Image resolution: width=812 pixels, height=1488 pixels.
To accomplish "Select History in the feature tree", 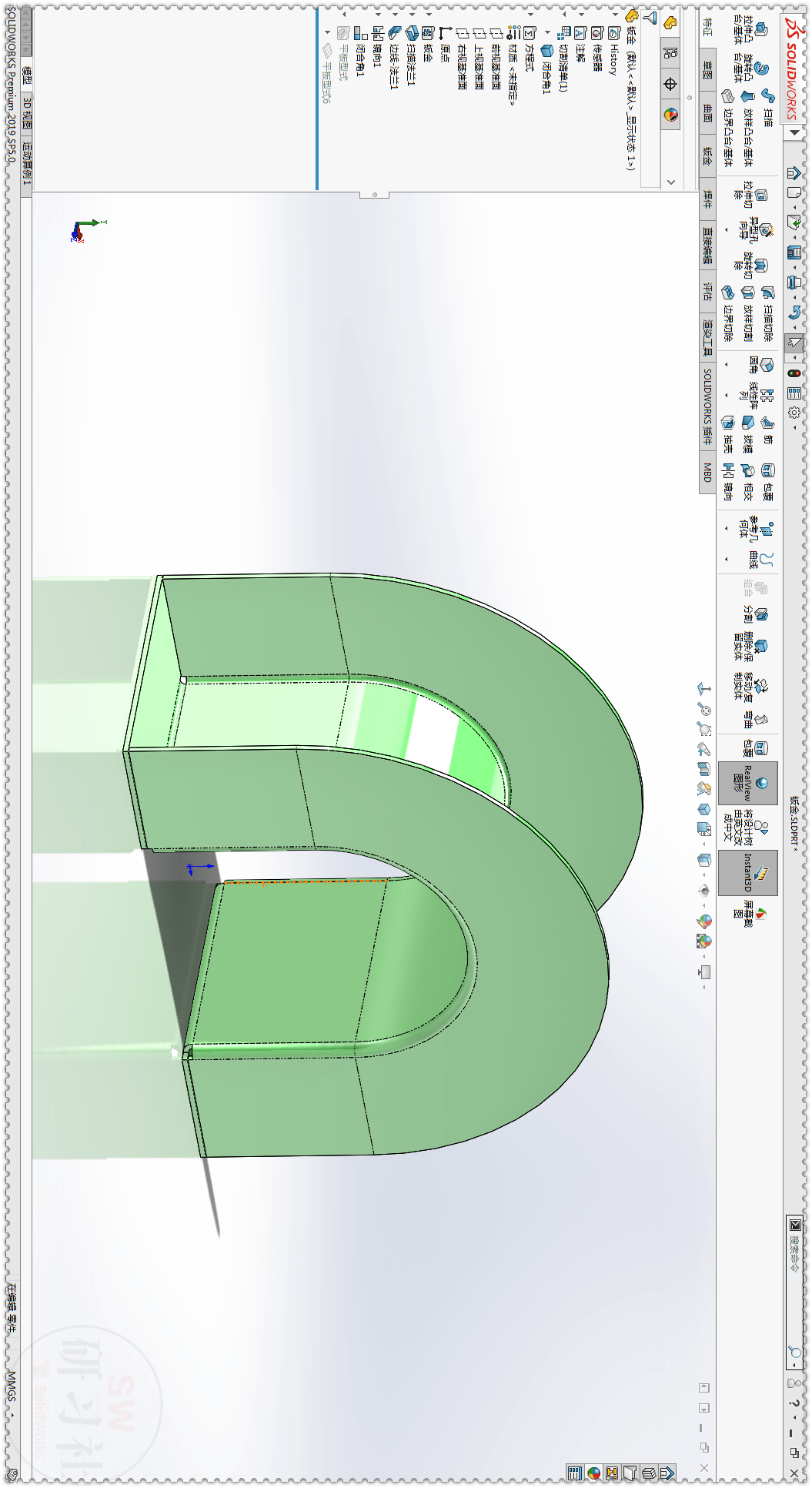I will click(x=613, y=52).
